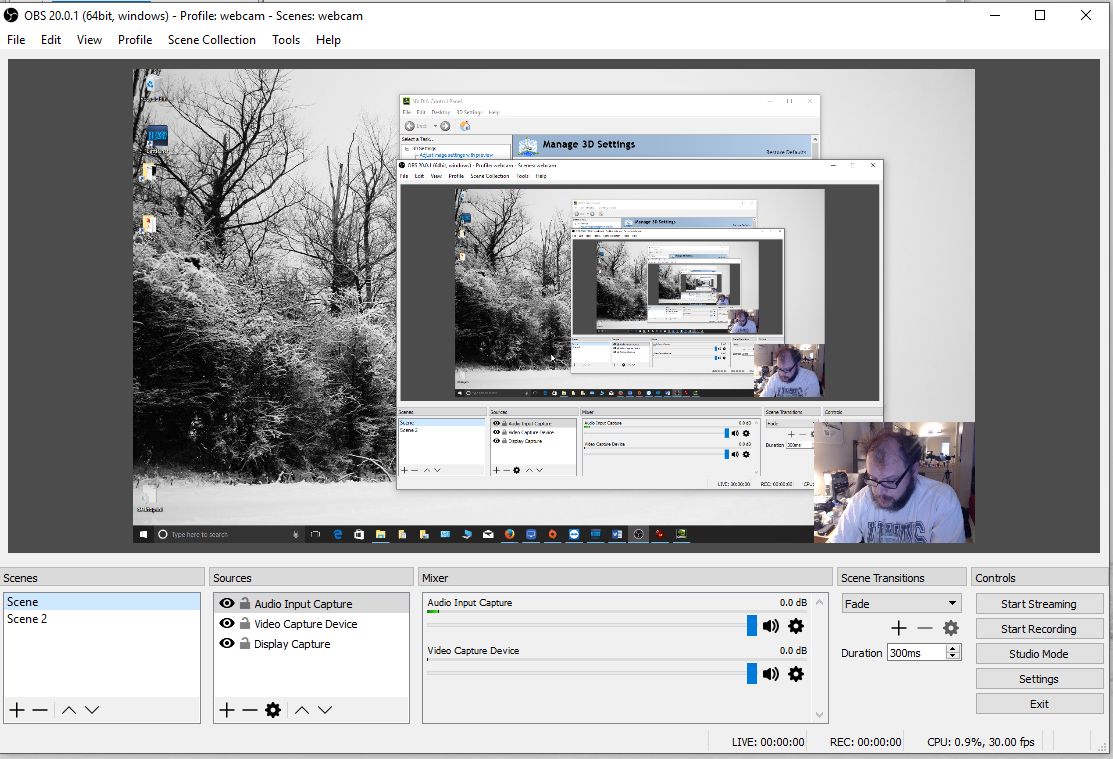Open transition properties gear icon
Screen dimensions: 1113x759
(951, 628)
